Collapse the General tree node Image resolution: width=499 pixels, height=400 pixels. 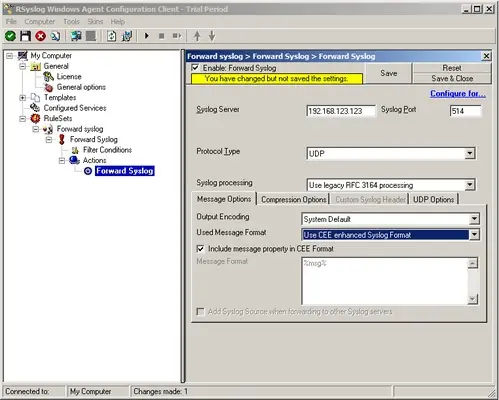22,66
